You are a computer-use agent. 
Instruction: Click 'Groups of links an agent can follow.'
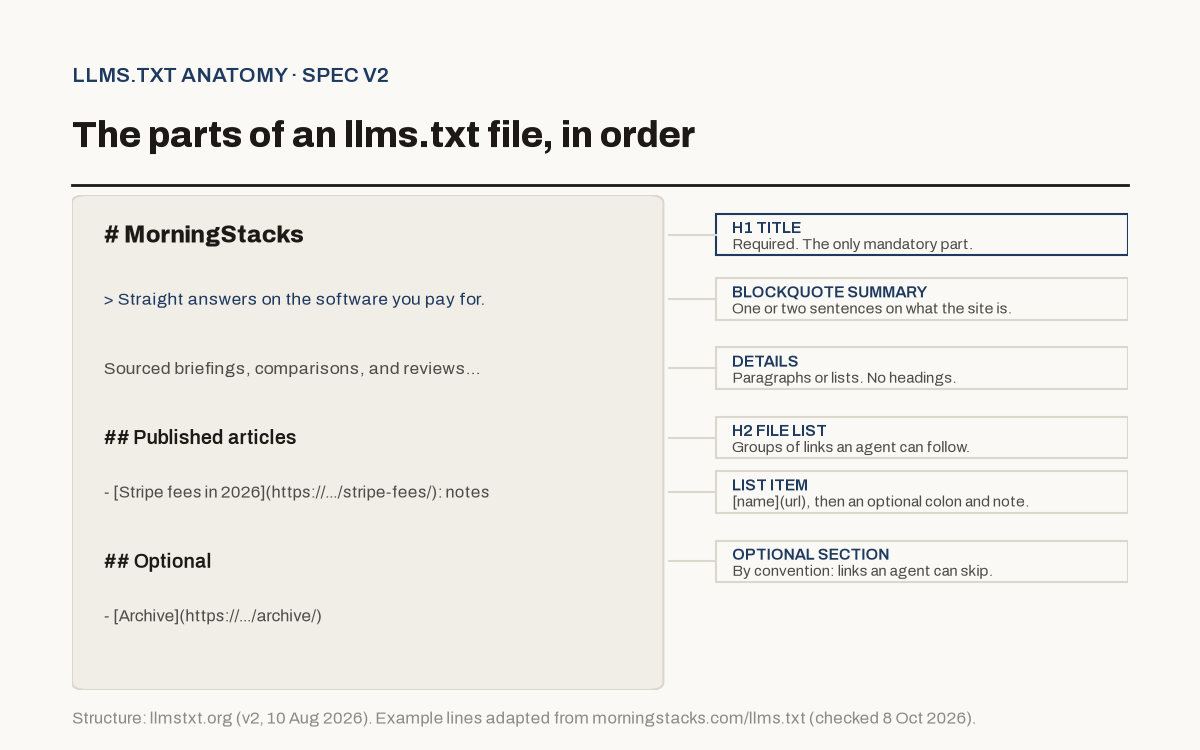pos(851,447)
